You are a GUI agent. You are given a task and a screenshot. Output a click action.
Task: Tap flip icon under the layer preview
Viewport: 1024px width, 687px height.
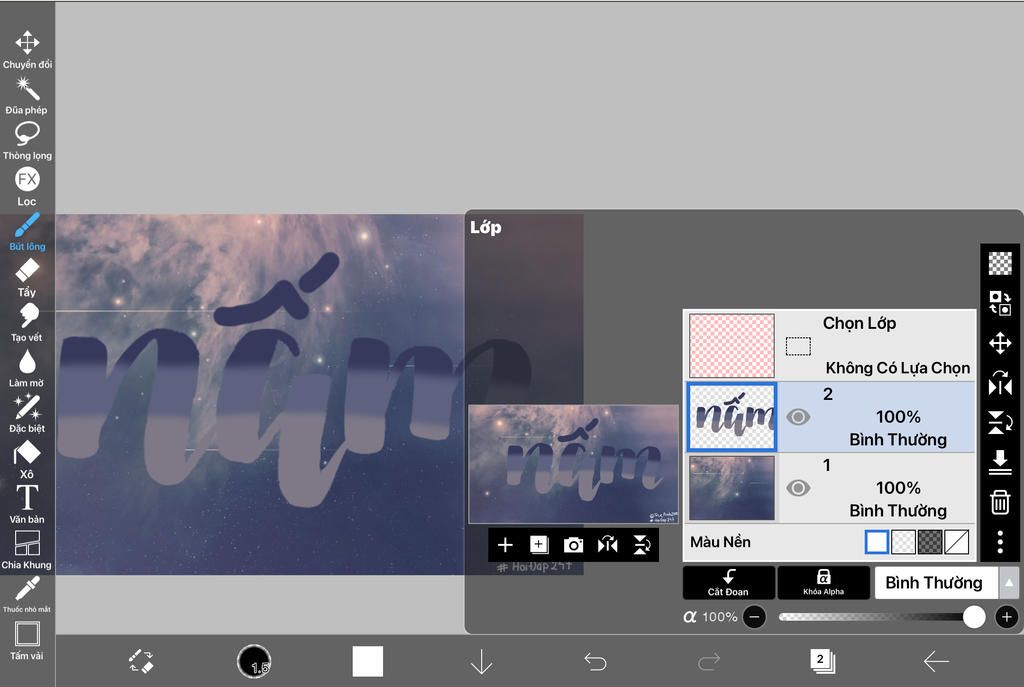coord(607,545)
